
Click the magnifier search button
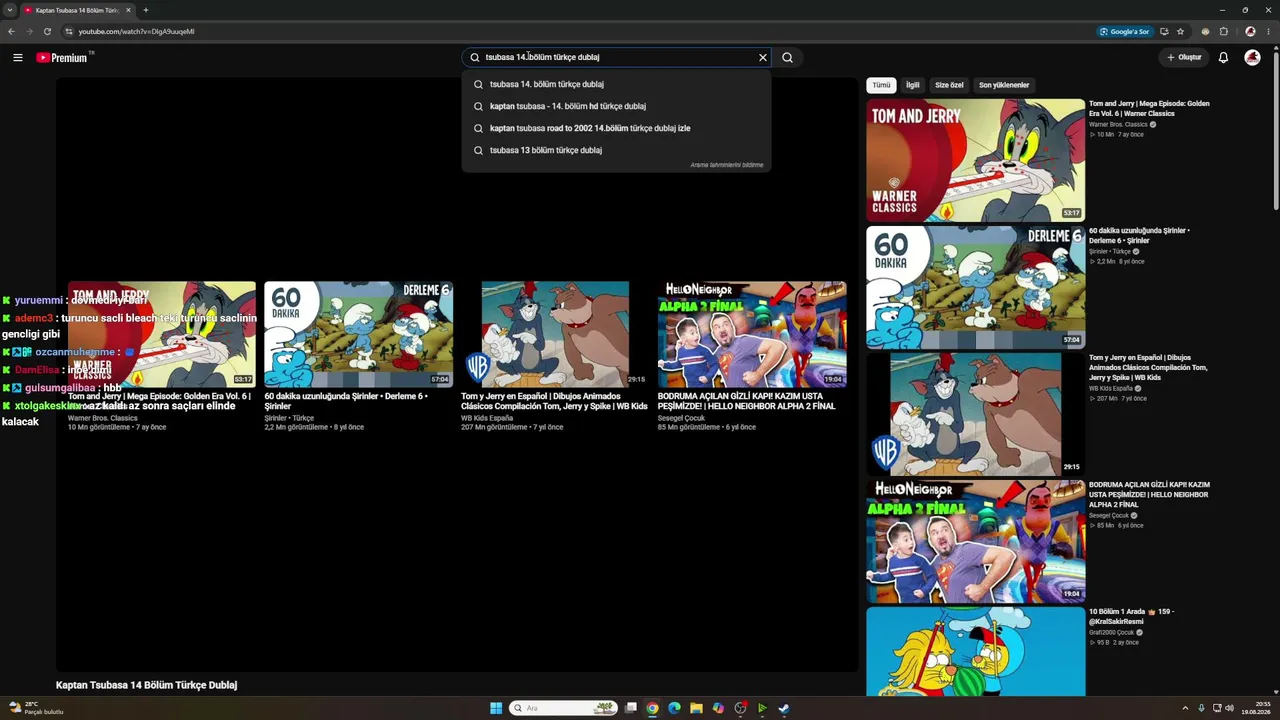787,58
